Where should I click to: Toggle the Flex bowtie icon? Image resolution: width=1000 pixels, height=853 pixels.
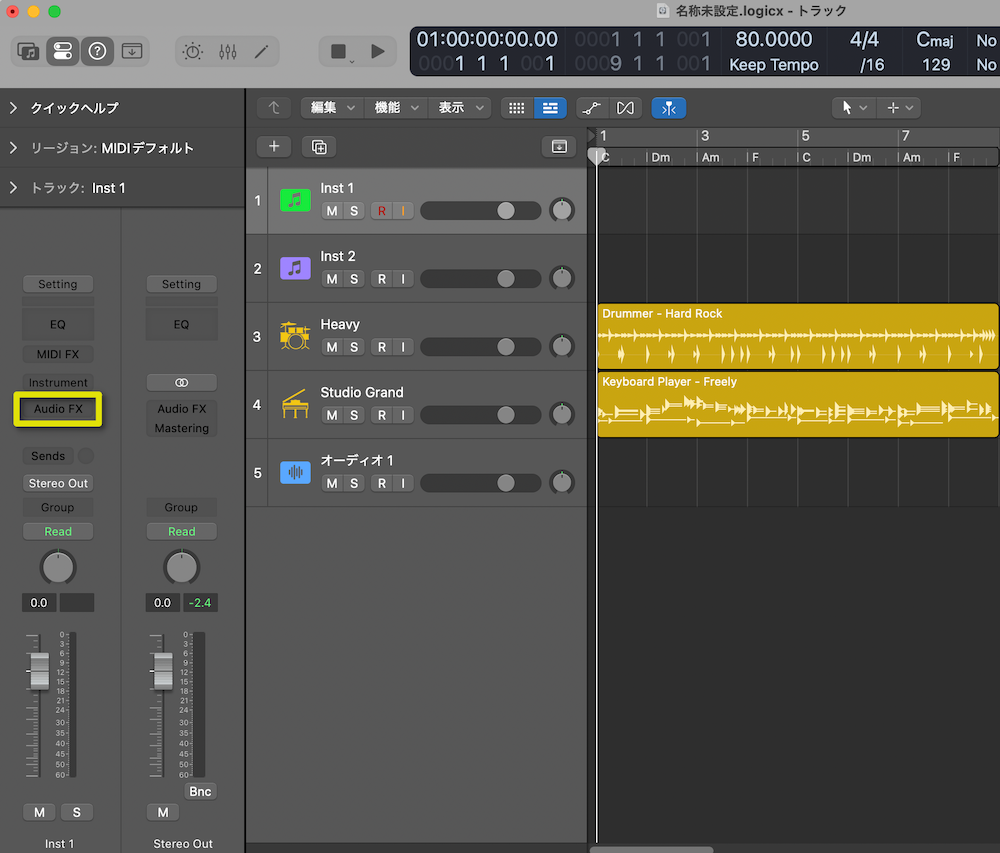[625, 108]
